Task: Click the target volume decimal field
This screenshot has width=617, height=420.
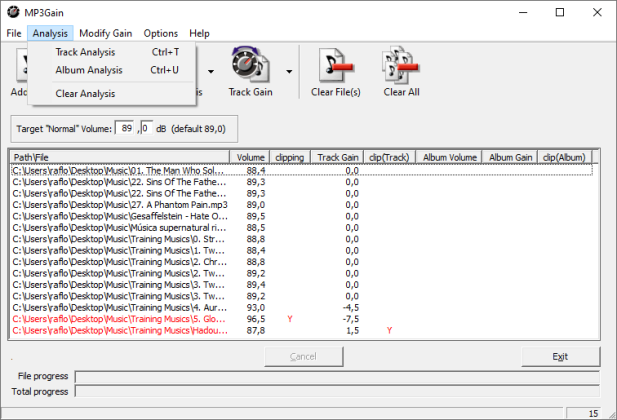Action: (x=146, y=128)
